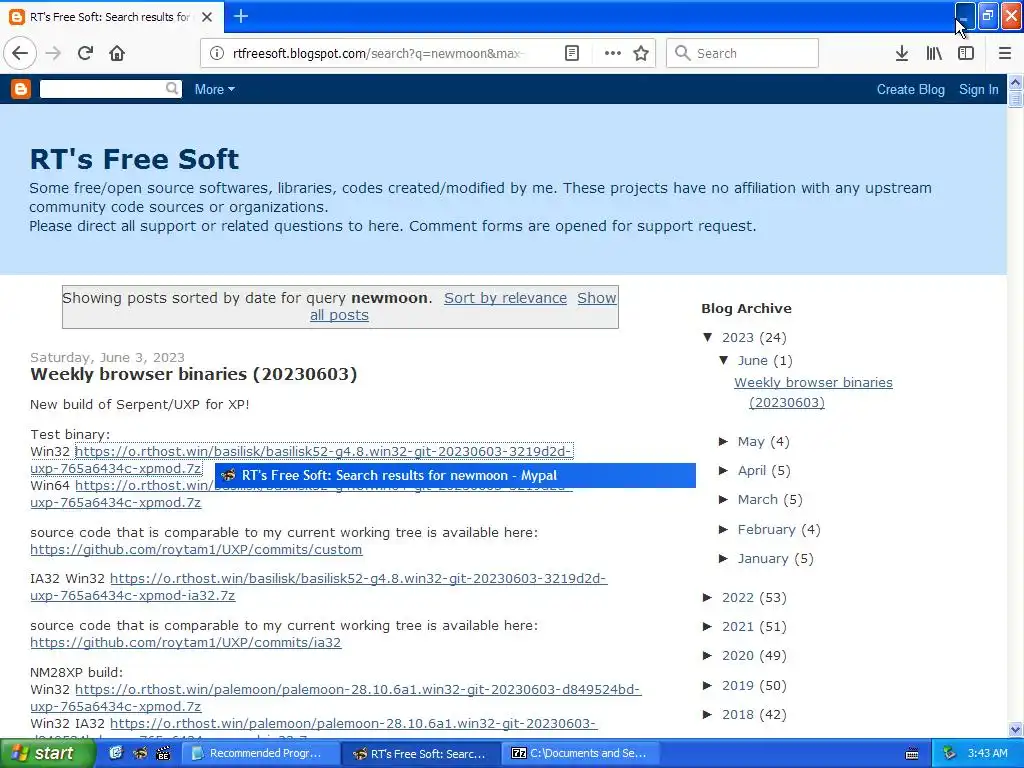
Task: Click the forward navigation arrow
Action: coord(54,53)
